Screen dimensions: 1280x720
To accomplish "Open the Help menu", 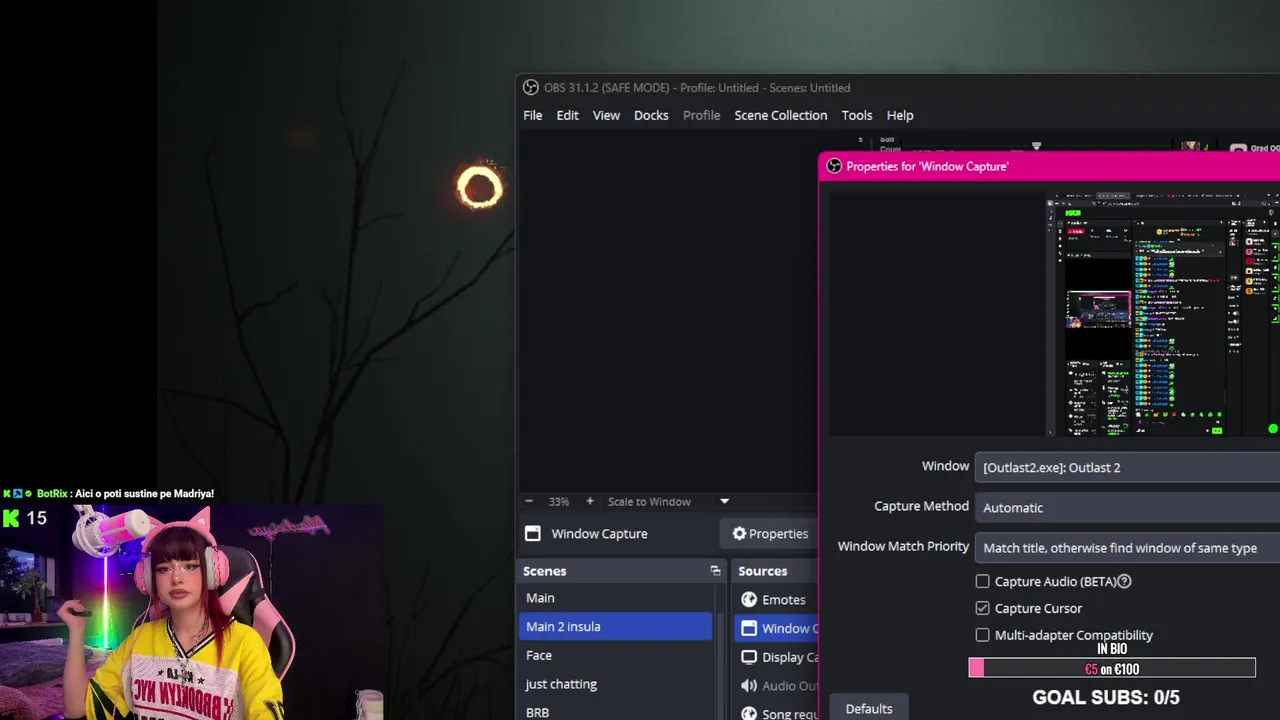I will (x=900, y=115).
